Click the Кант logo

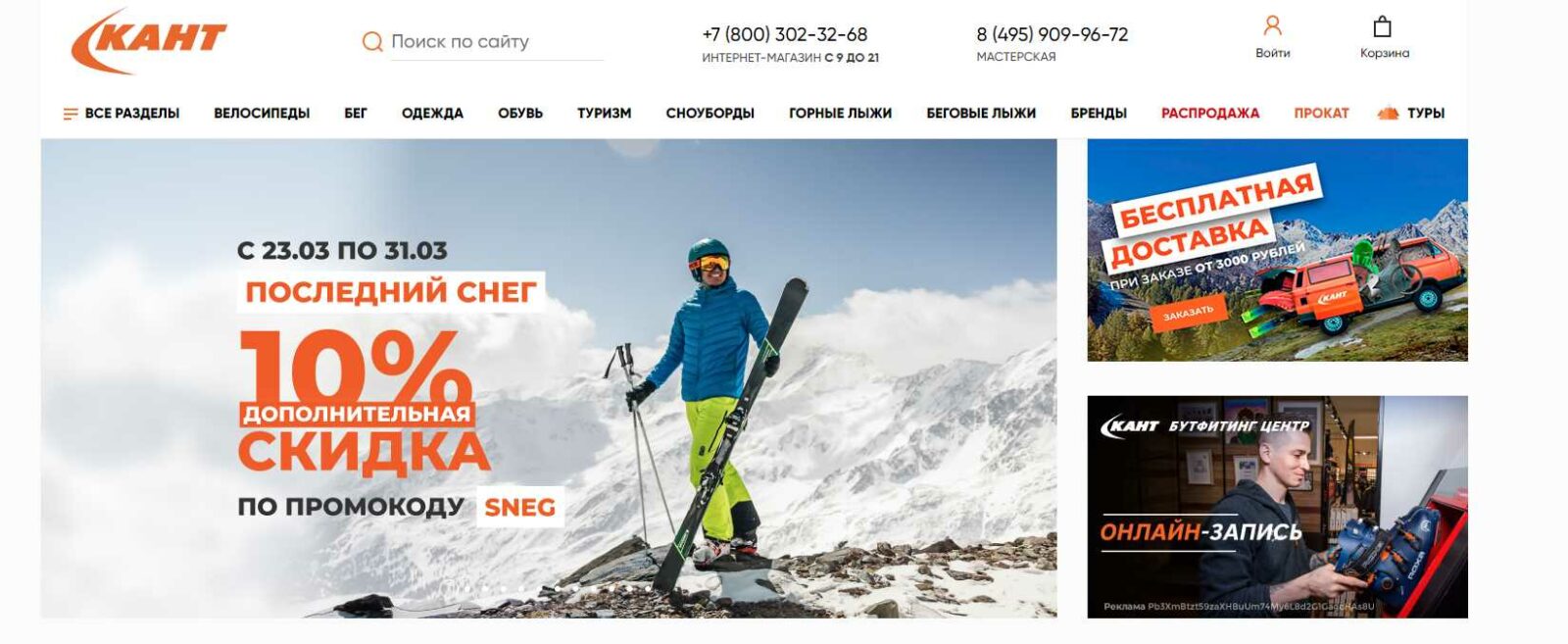coord(149,41)
